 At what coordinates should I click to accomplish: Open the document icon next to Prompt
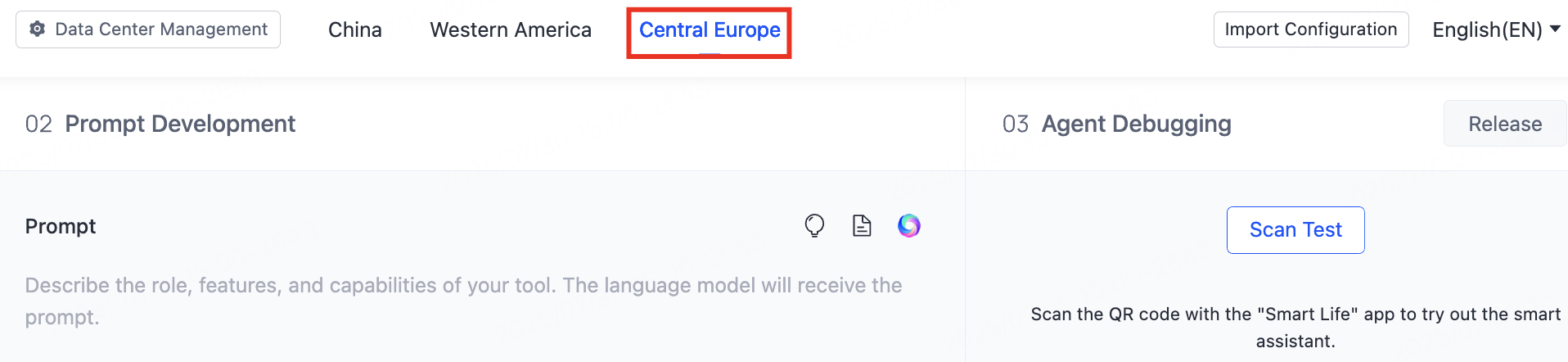click(862, 225)
